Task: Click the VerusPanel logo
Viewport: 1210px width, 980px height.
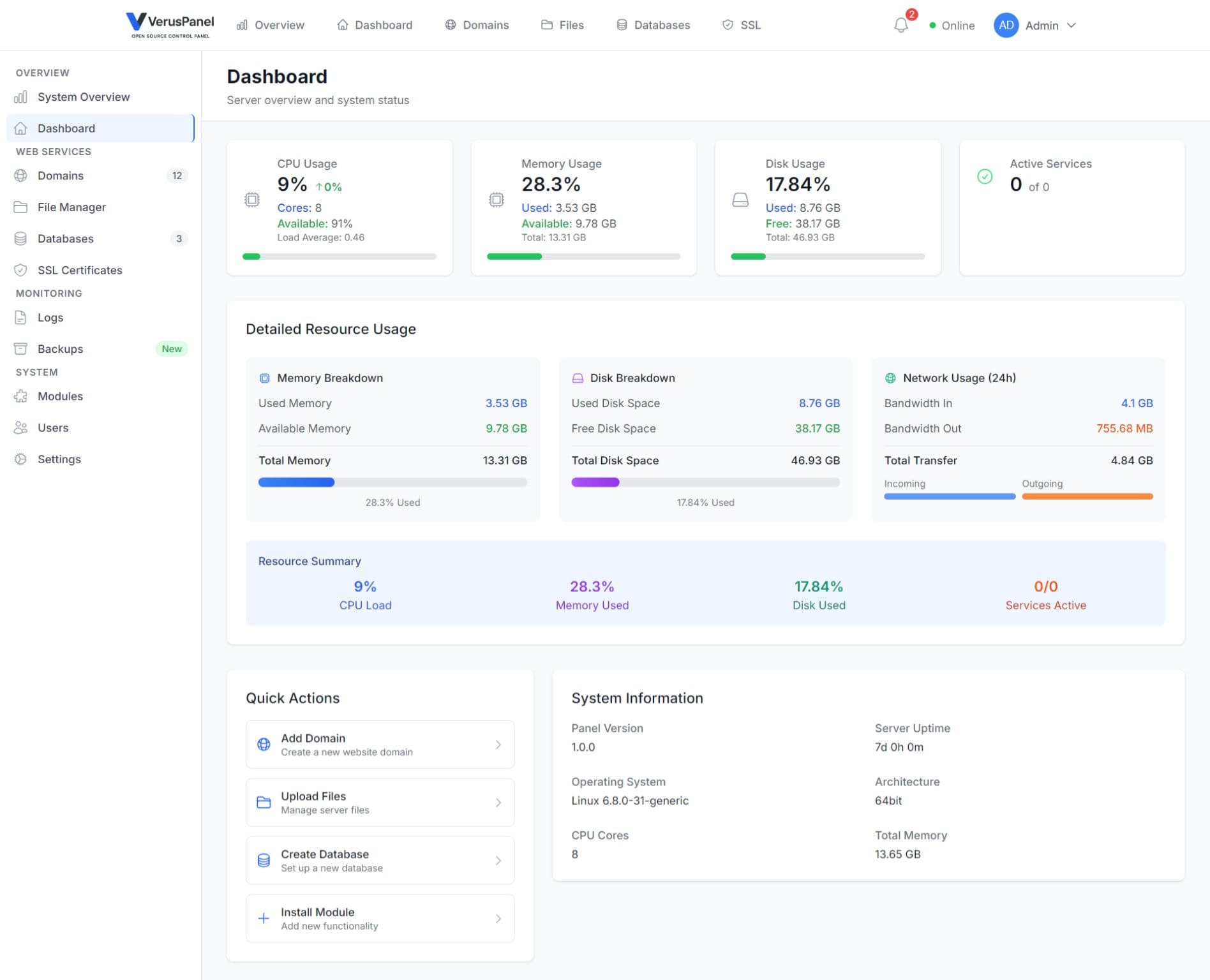Action: [169, 24]
